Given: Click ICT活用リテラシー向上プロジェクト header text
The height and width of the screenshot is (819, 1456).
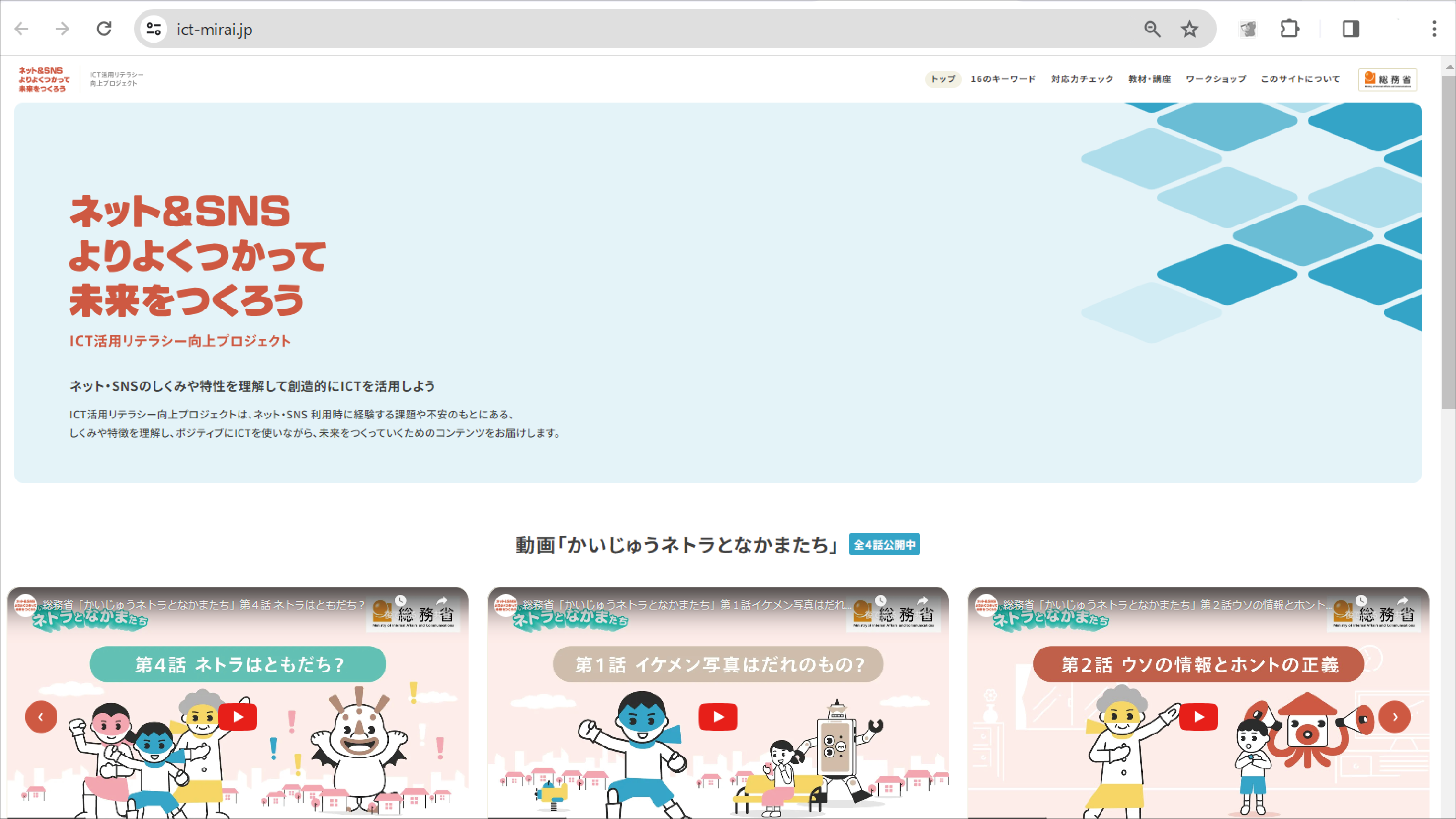Looking at the screenshot, I should coord(117,79).
